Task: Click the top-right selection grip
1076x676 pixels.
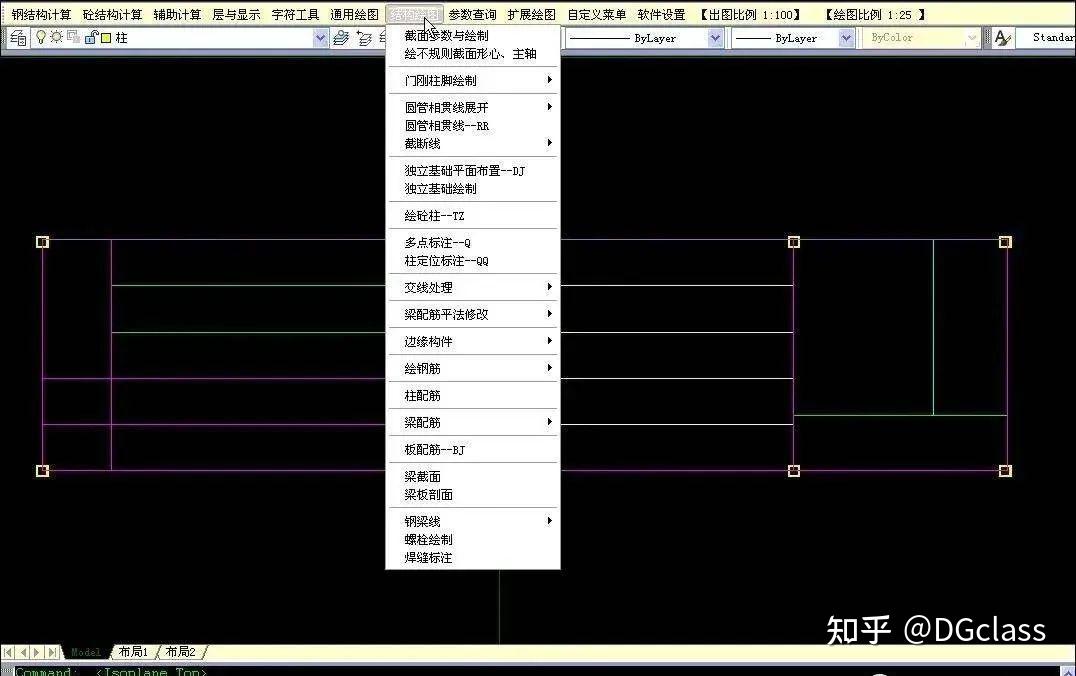Action: tap(1005, 242)
